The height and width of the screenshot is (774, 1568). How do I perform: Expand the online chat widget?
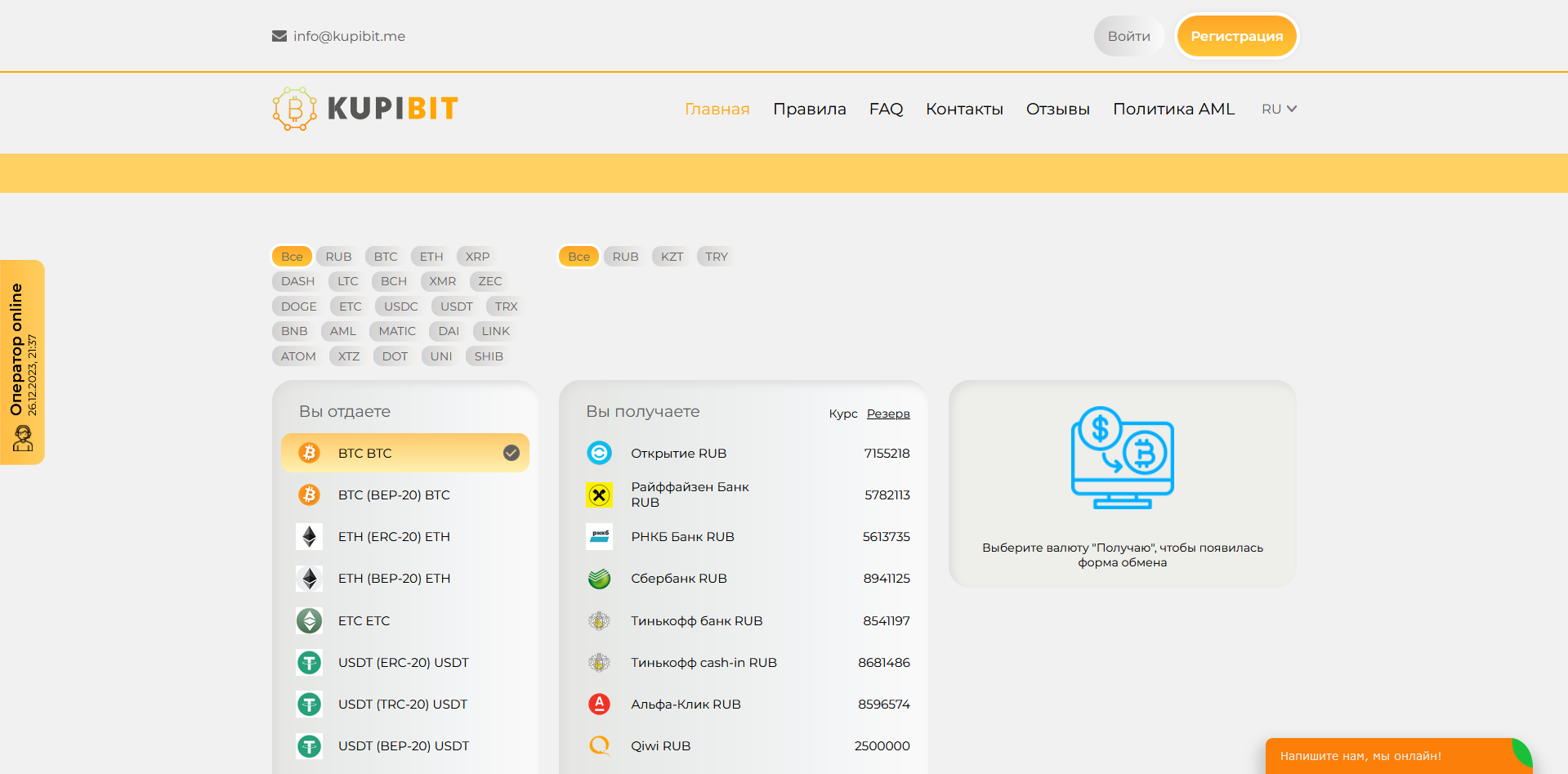[x=1398, y=756]
